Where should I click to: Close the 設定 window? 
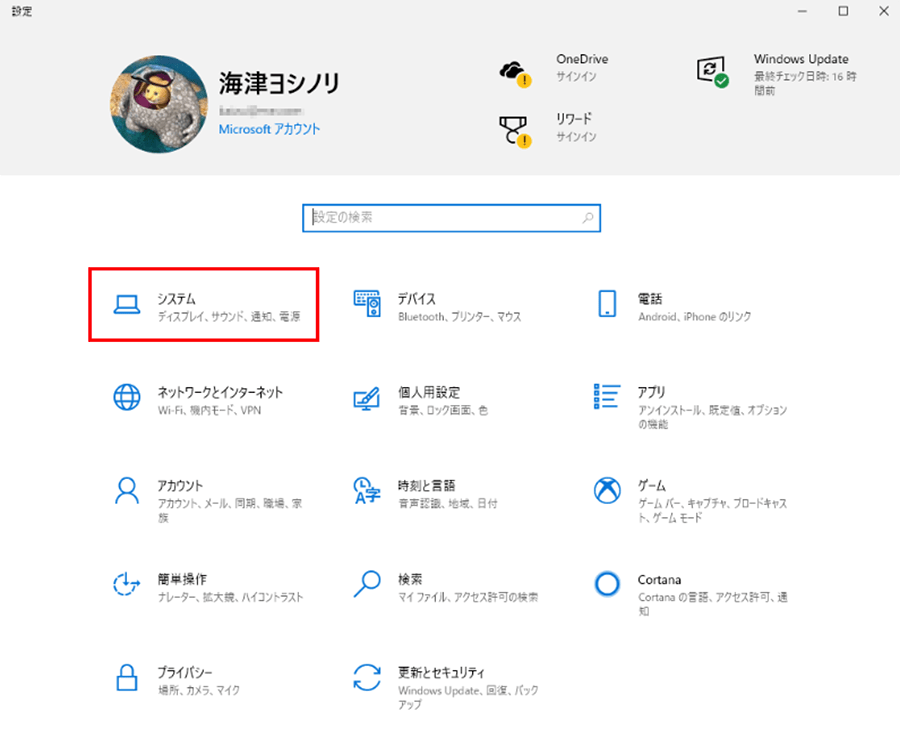point(884,11)
